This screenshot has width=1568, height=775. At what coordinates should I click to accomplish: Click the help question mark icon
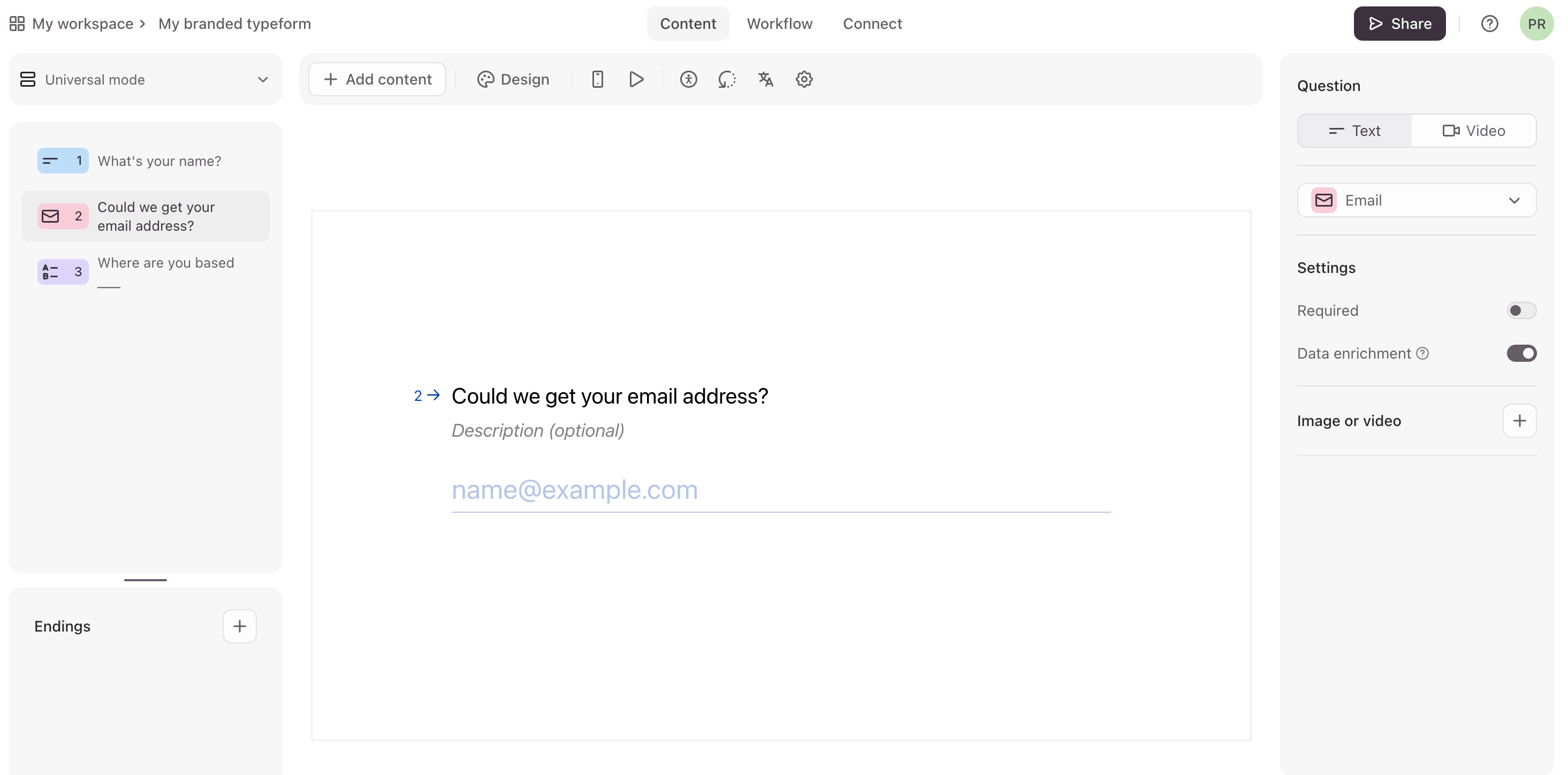1489,24
